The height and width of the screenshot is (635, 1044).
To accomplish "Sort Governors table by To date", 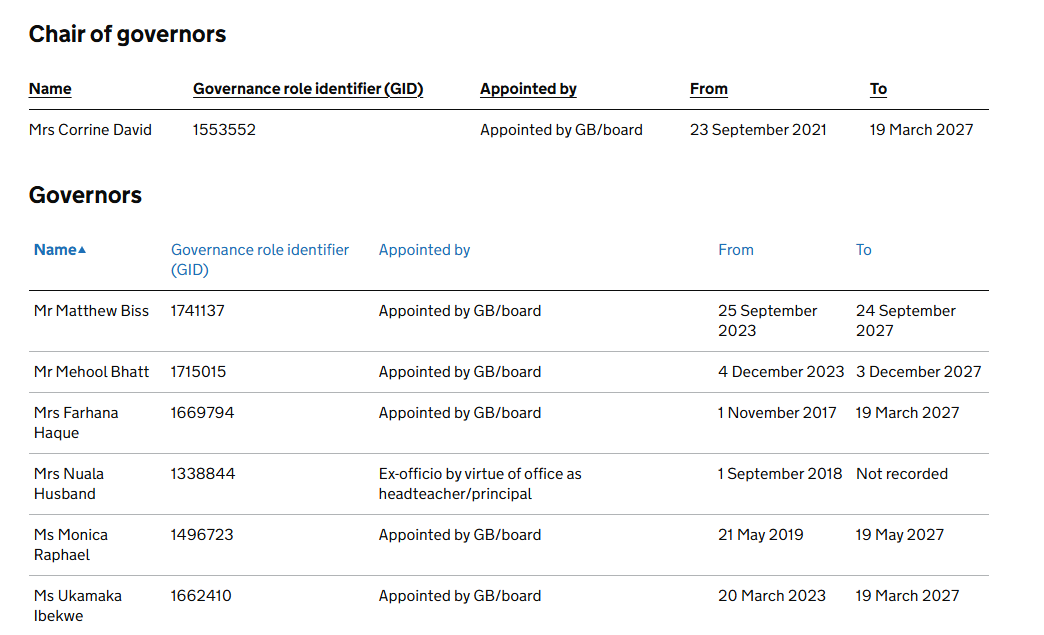I will click(863, 250).
